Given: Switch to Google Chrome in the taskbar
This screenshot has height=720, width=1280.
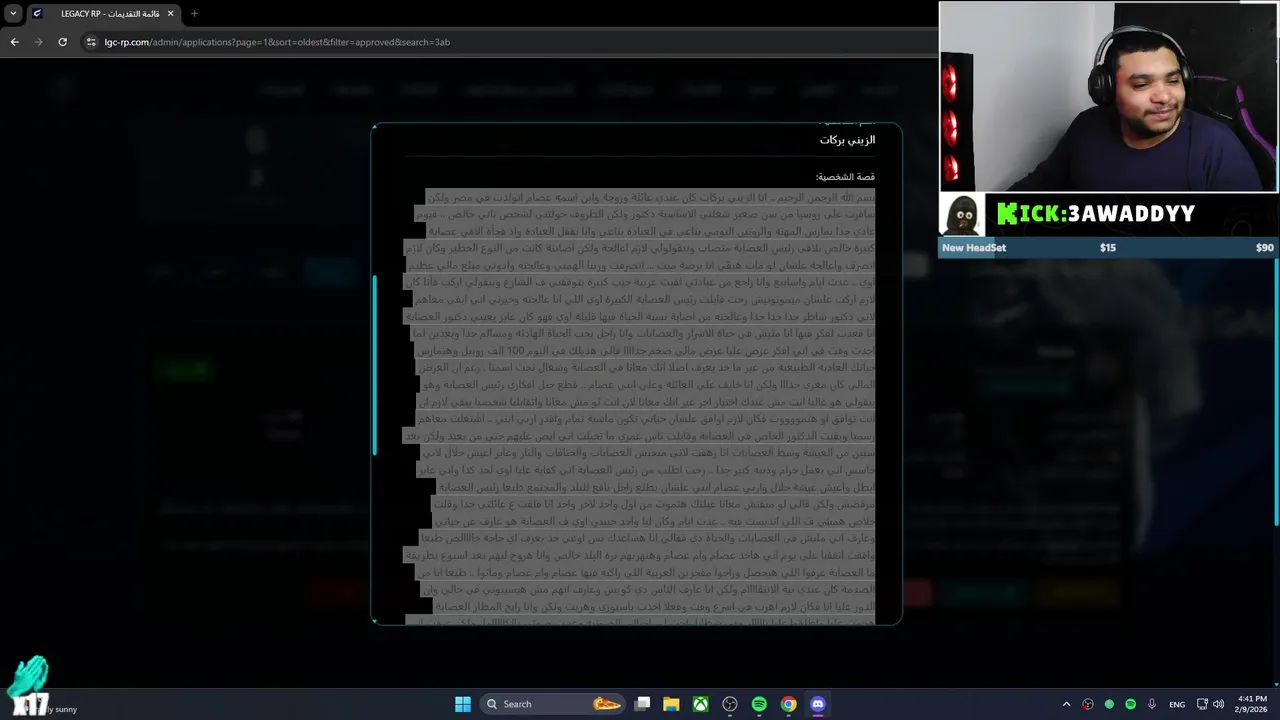Looking at the screenshot, I should tap(789, 704).
